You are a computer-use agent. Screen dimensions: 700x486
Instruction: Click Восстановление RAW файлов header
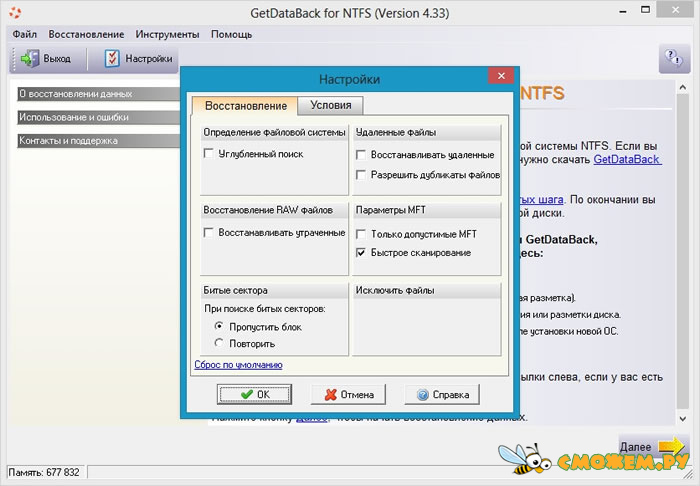point(274,210)
